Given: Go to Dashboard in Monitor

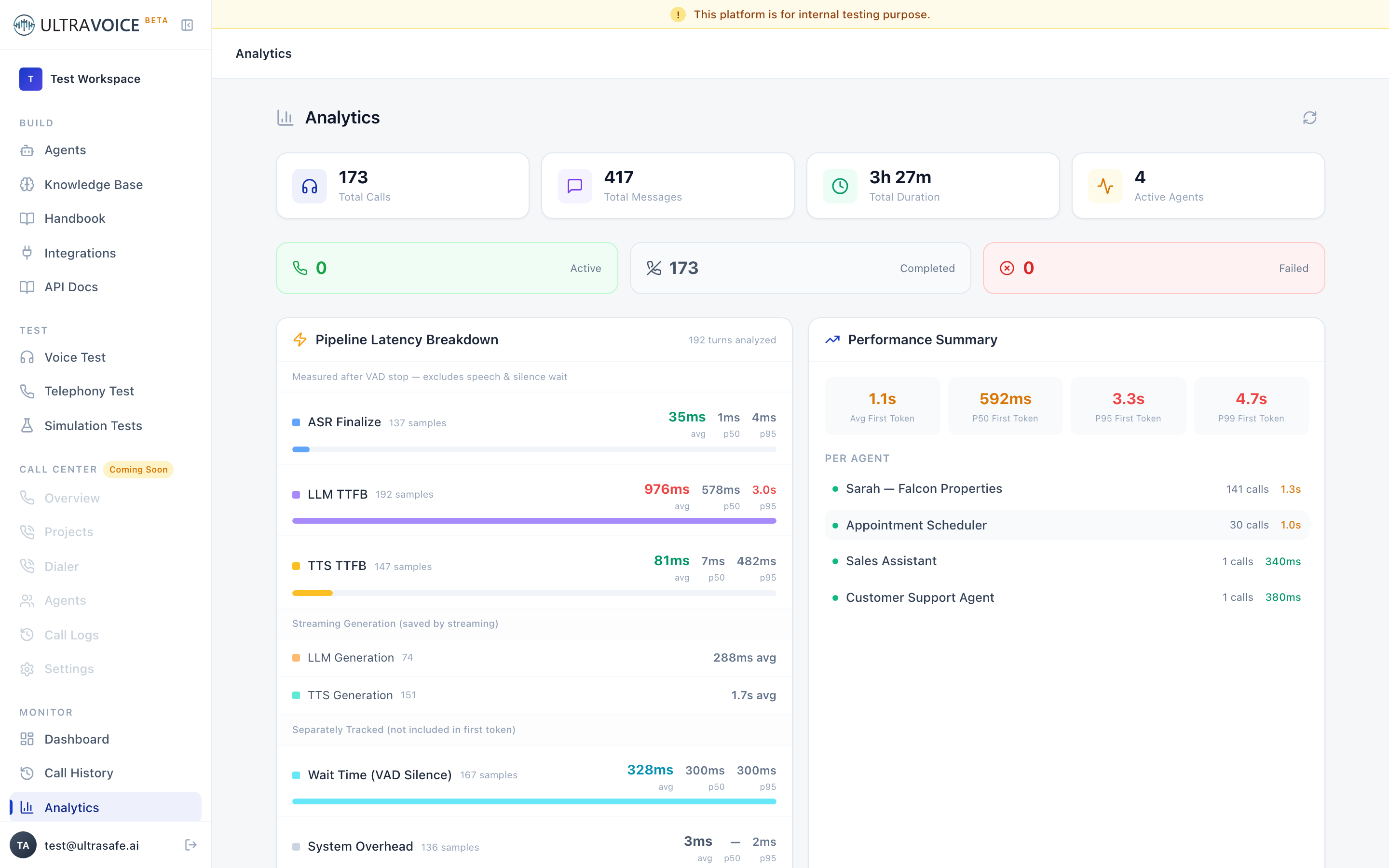Looking at the screenshot, I should pyautogui.click(x=106, y=739).
